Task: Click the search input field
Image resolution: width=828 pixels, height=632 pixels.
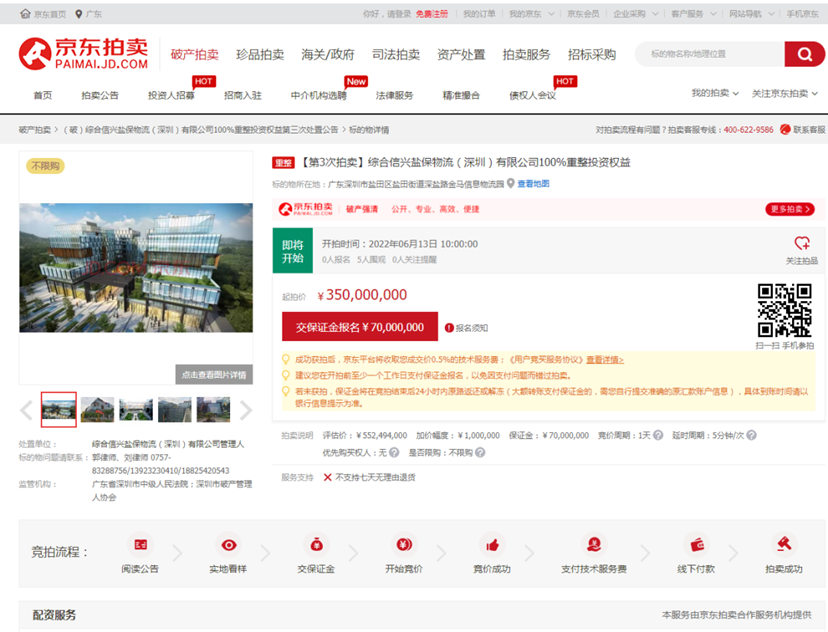Action: click(710, 54)
